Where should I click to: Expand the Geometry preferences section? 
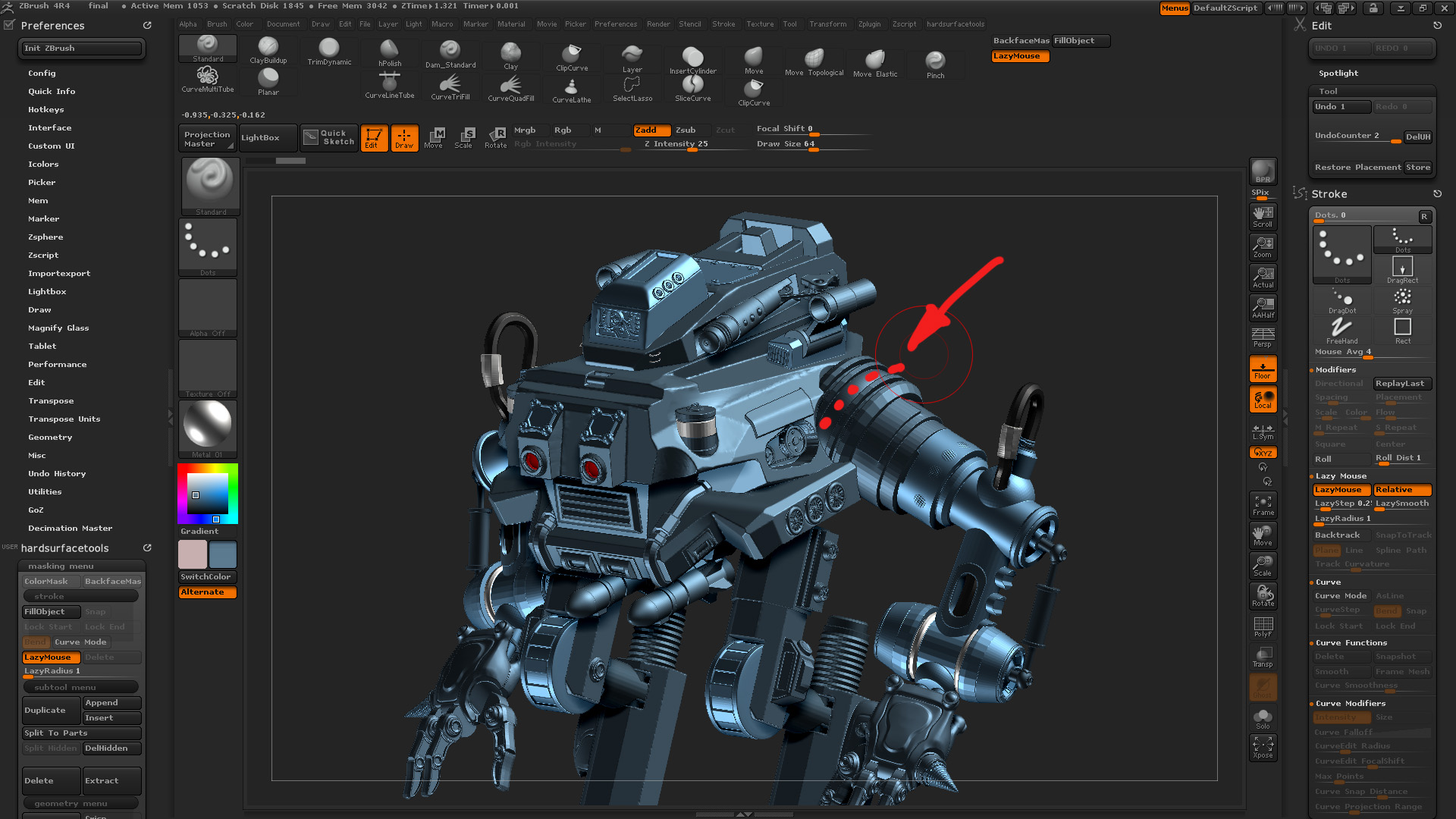(x=50, y=438)
